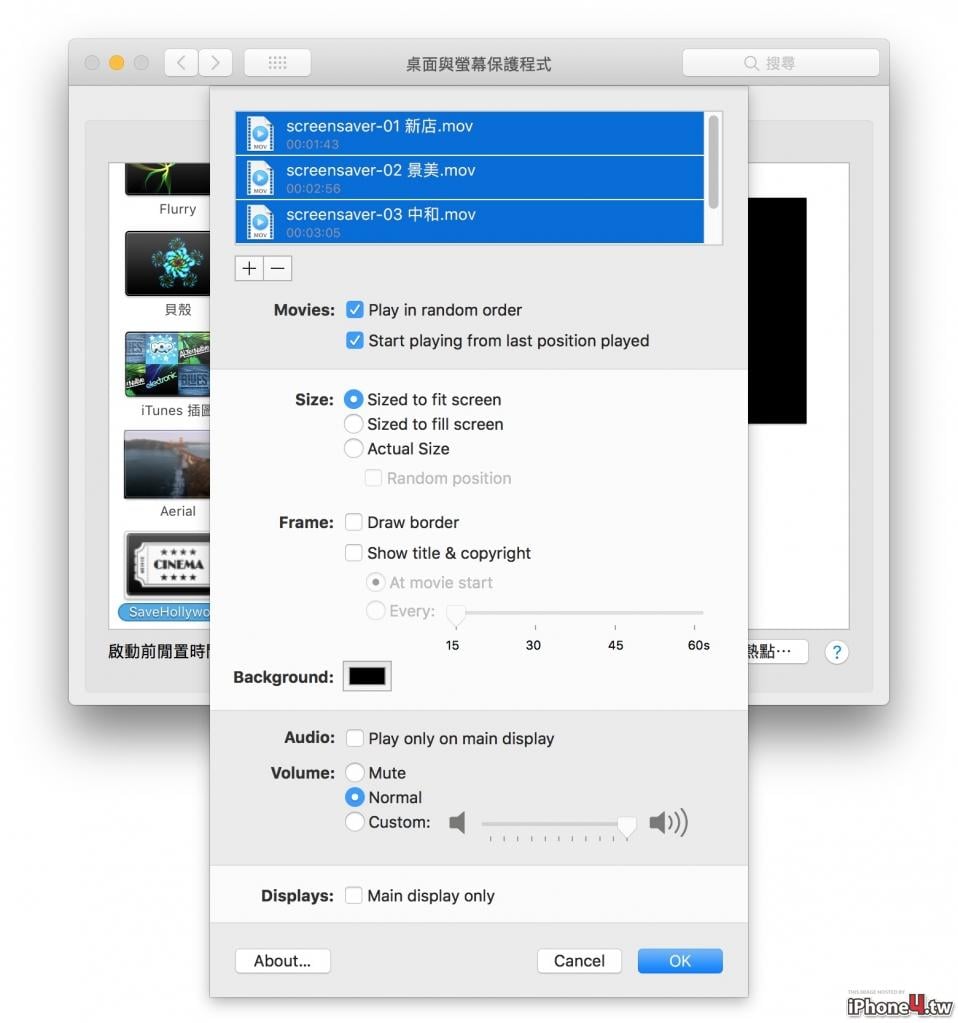
Task: Click the Every interval slider thumb
Action: coord(456,615)
